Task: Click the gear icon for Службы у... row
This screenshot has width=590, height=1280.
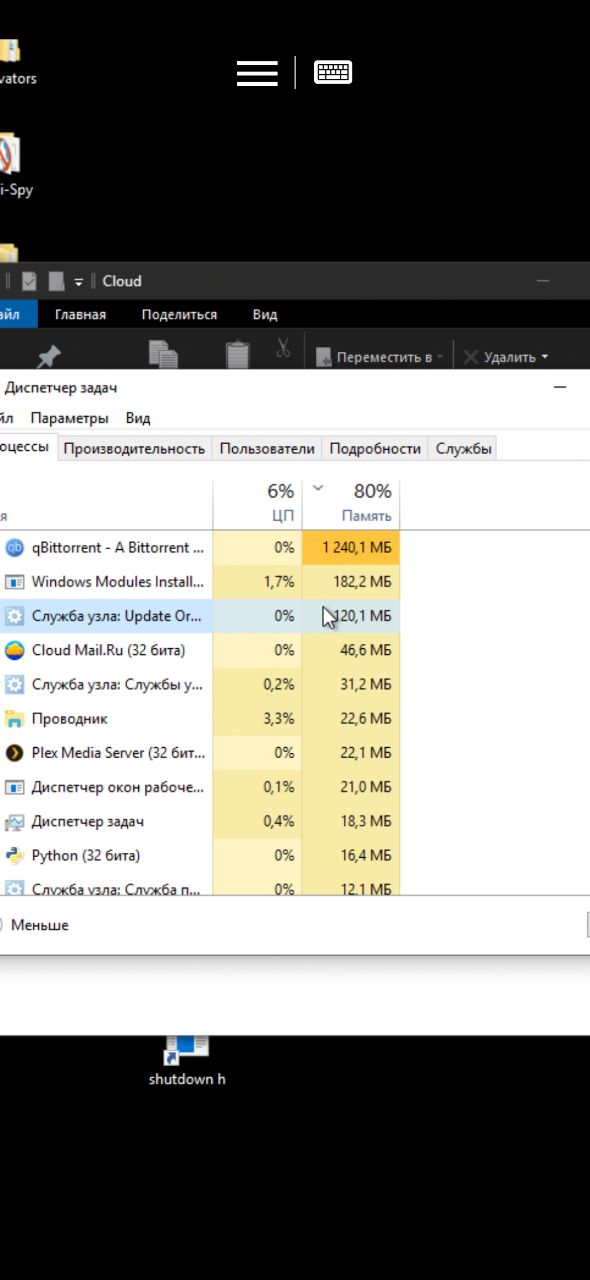Action: (15, 684)
